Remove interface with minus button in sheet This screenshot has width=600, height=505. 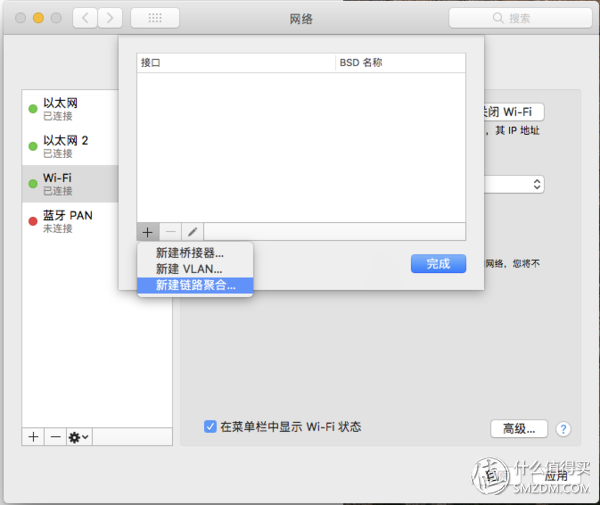pyautogui.click(x=170, y=232)
